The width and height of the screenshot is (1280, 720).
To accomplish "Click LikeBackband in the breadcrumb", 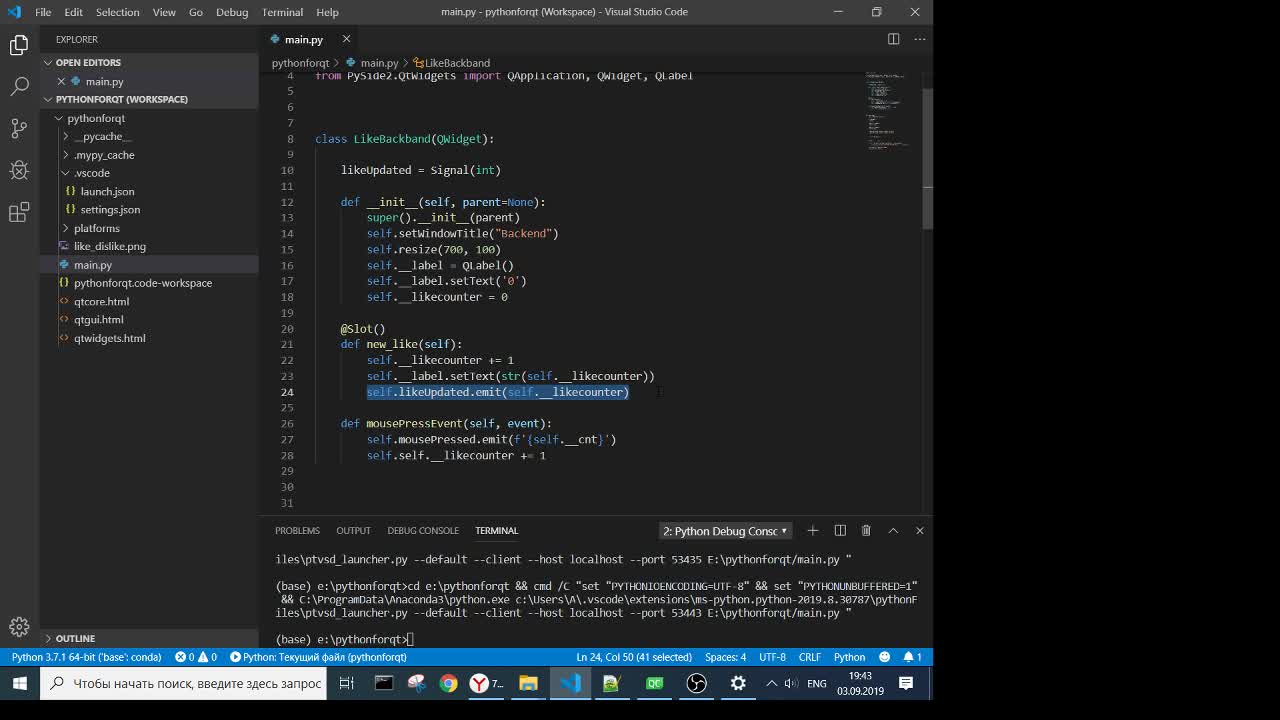I will pyautogui.click(x=451, y=63).
